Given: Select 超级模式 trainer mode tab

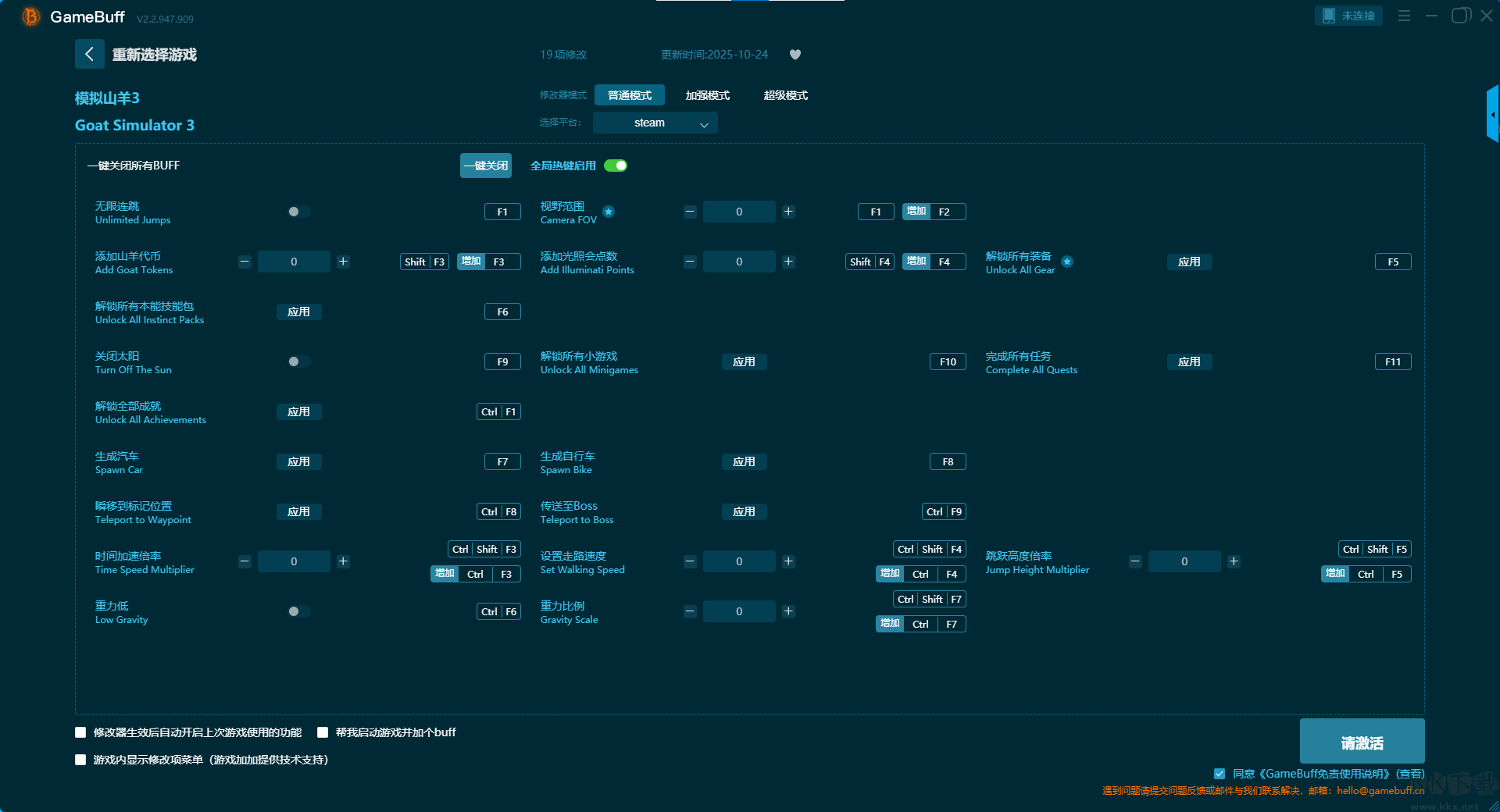Looking at the screenshot, I should pos(786,95).
